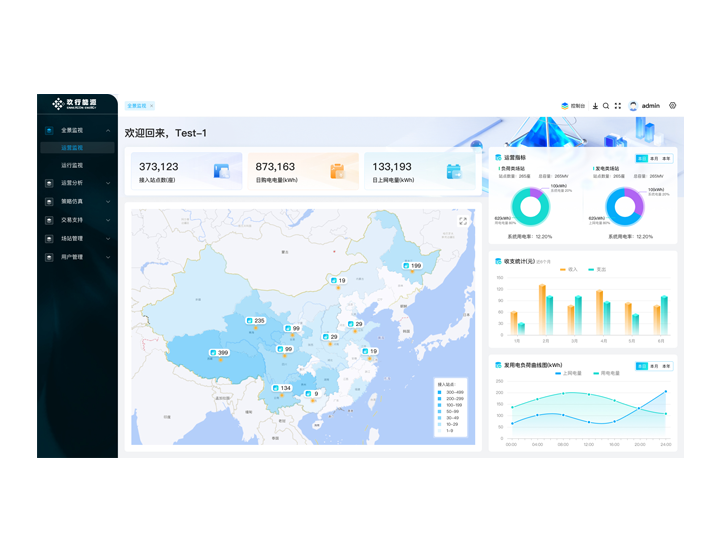720x540 pixels.
Task: Open settings gear next to admin
Action: click(x=673, y=105)
